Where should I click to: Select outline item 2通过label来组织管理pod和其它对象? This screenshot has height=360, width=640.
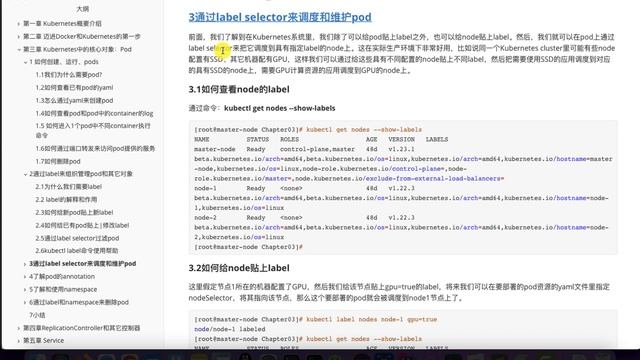coord(81,174)
